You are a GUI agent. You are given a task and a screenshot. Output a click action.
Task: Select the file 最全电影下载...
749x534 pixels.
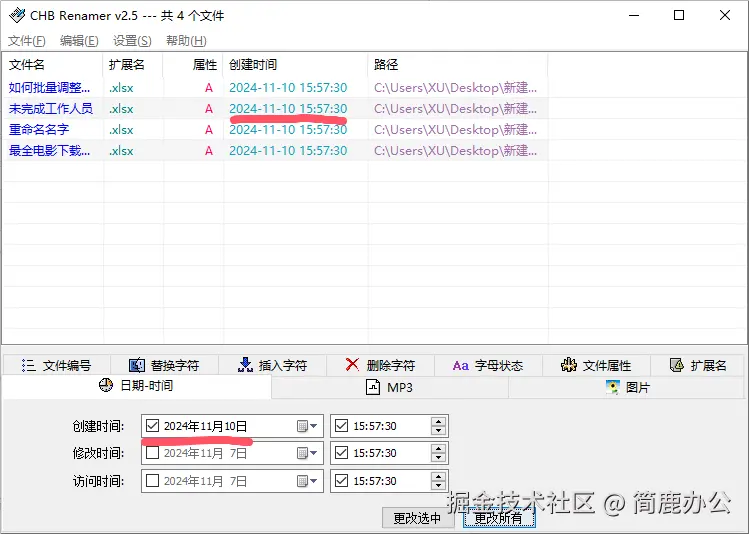tap(49, 151)
